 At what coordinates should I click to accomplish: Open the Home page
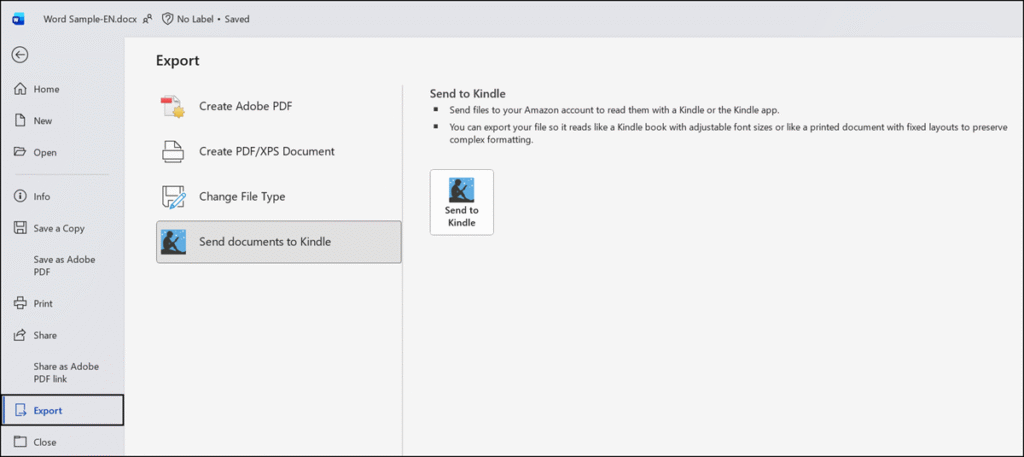62,89
